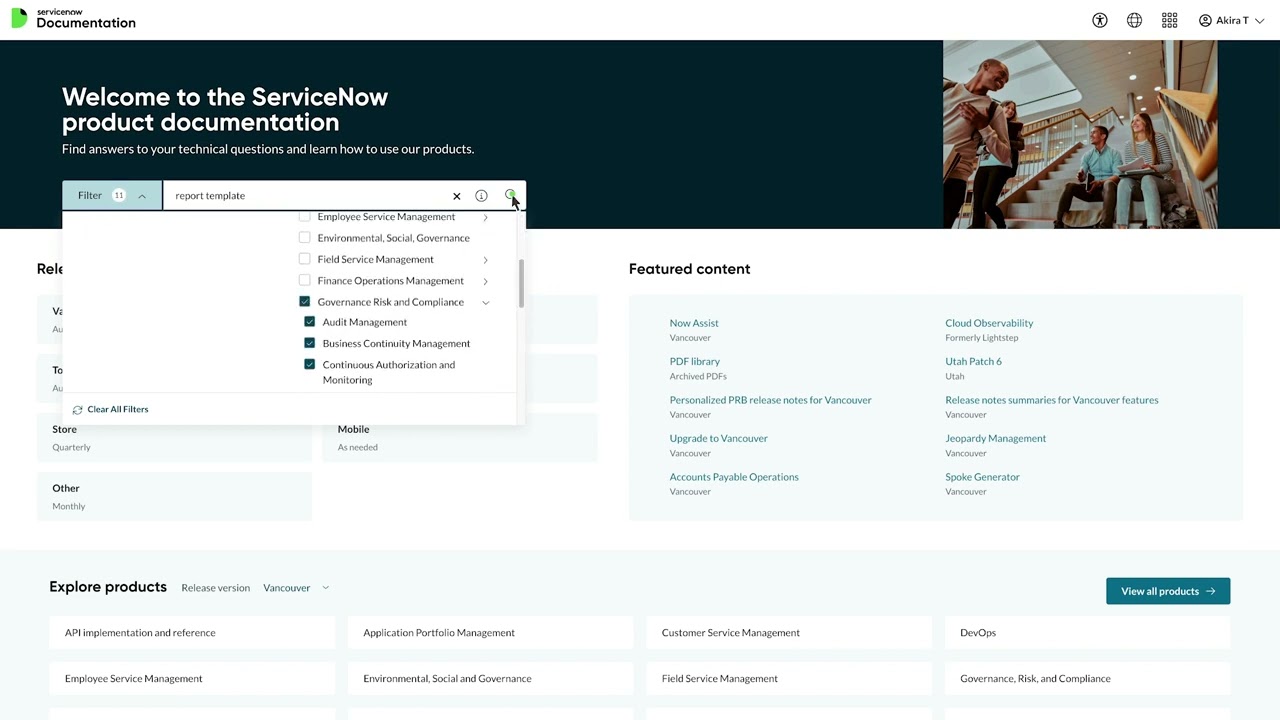Click the globe language selector icon
The height and width of the screenshot is (720, 1280).
[x=1134, y=20]
